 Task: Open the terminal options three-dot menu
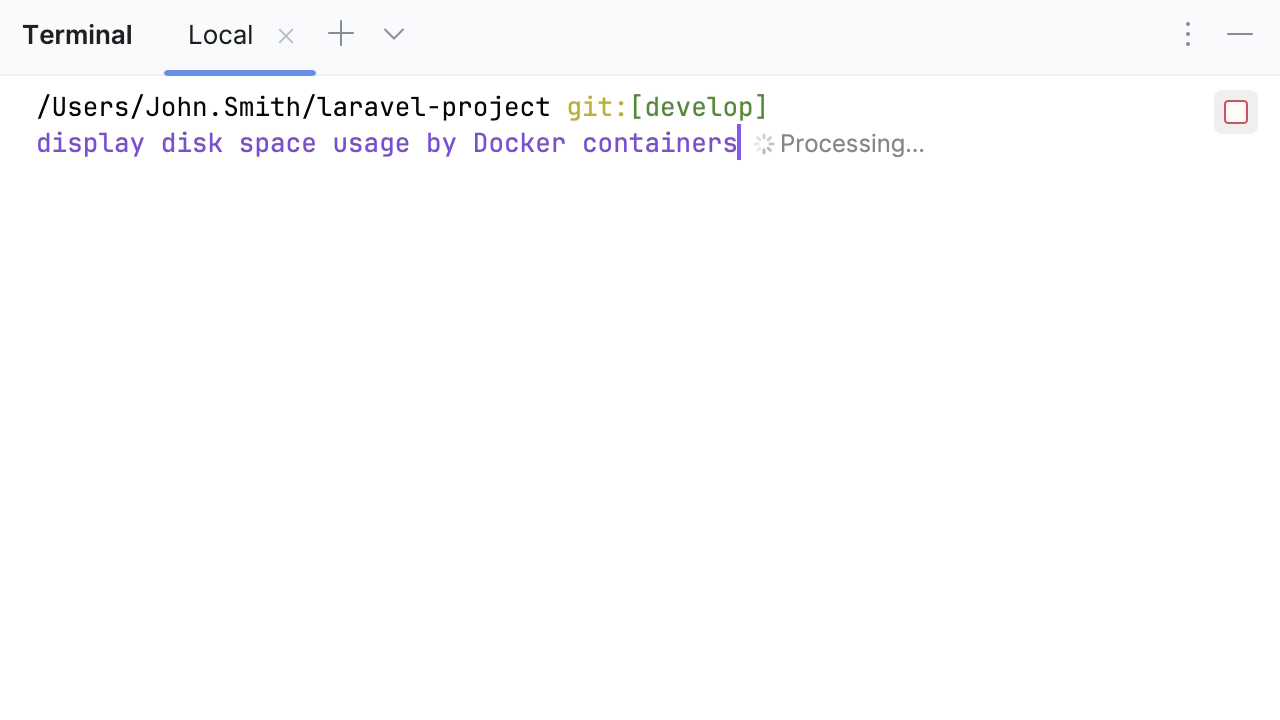tap(1188, 34)
